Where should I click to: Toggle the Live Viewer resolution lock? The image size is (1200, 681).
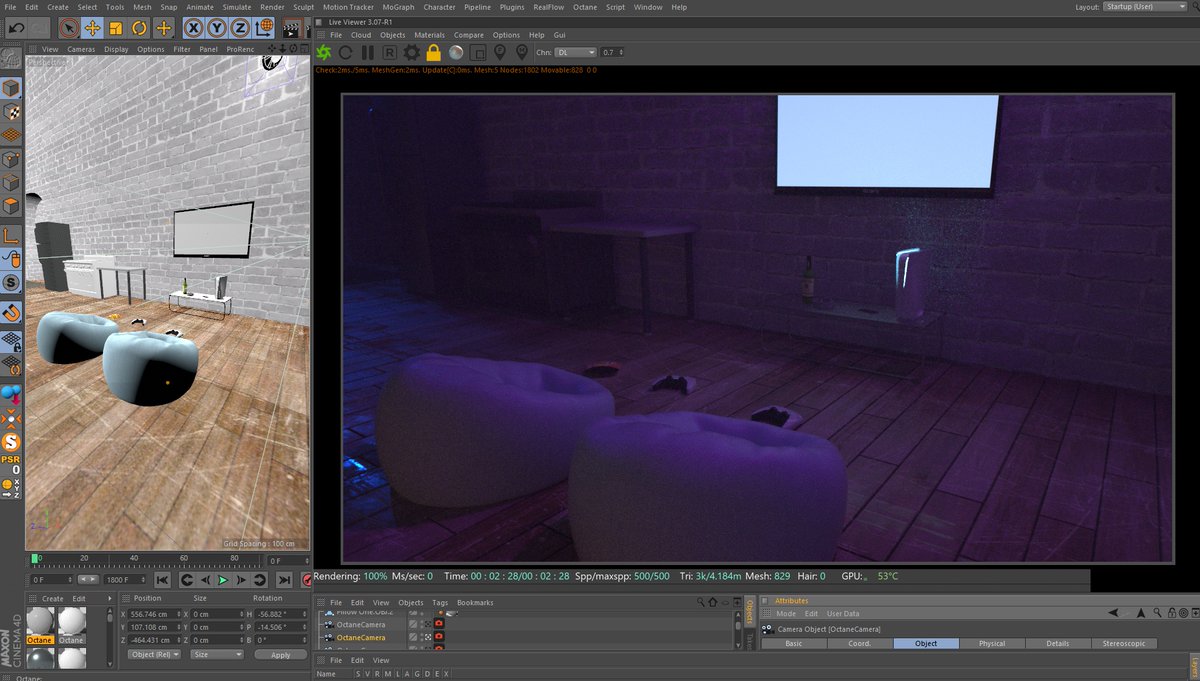coord(433,52)
